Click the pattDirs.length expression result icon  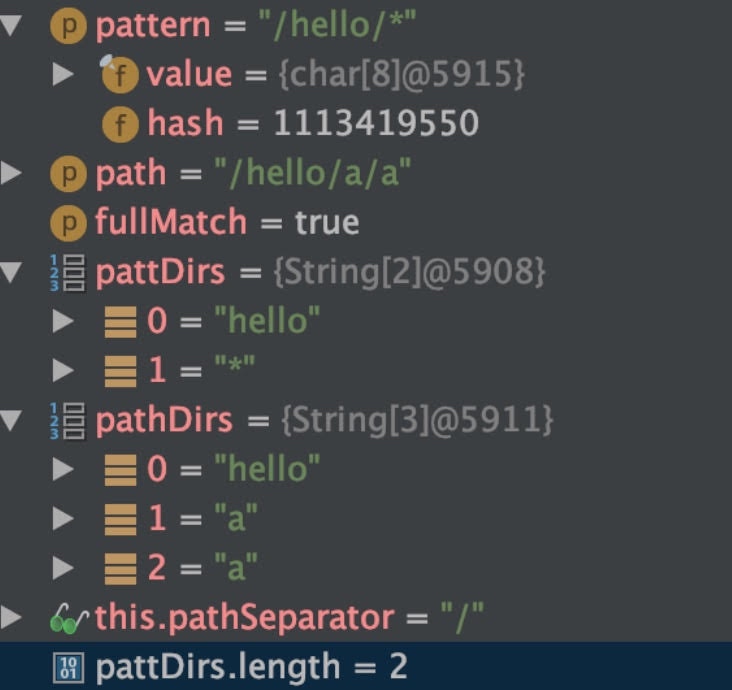click(69, 667)
